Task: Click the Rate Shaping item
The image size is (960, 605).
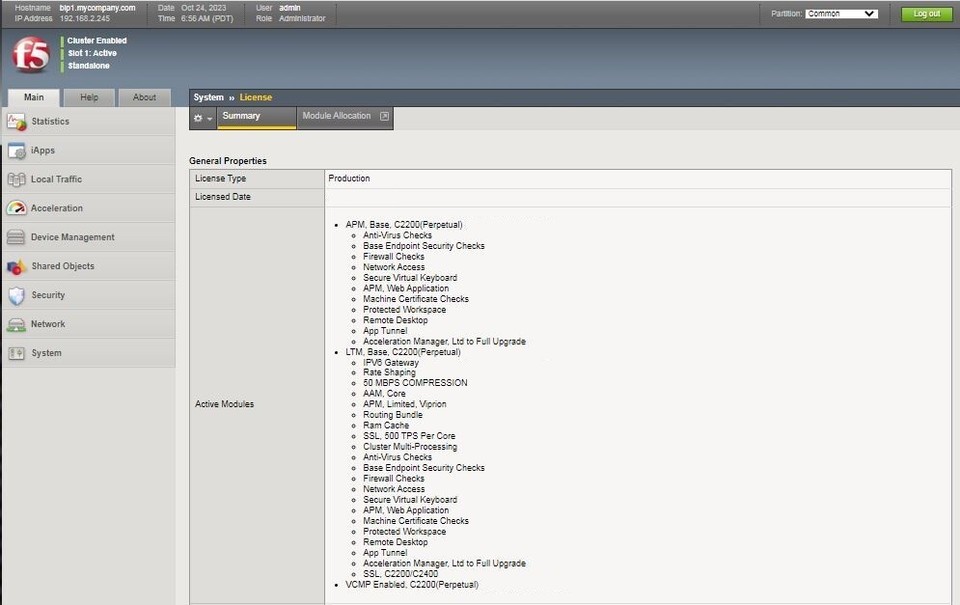Action: (389, 372)
